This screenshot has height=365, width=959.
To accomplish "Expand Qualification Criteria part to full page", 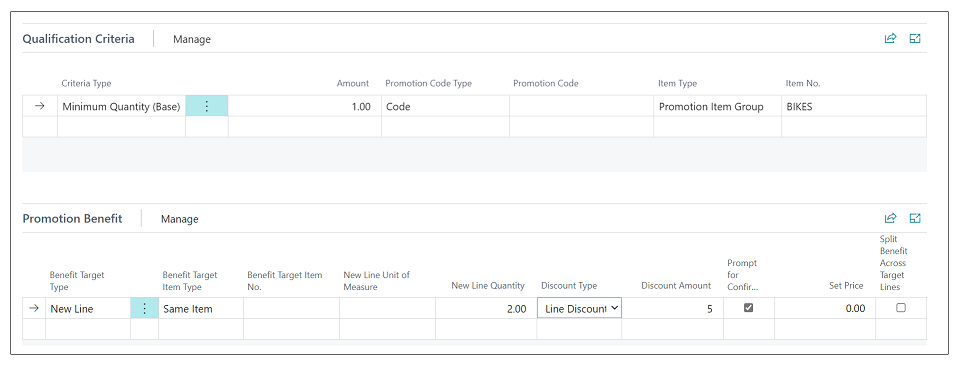I will click(915, 39).
